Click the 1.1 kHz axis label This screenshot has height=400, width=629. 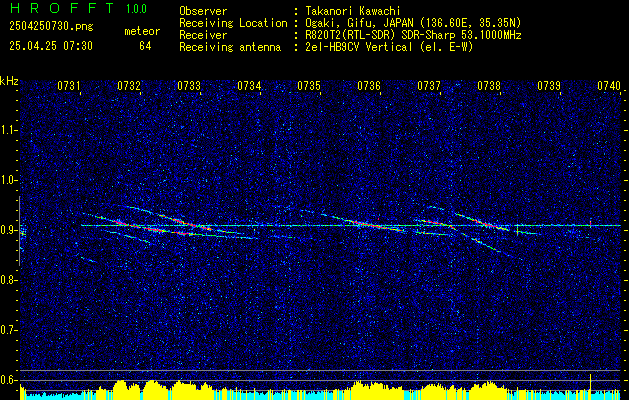tap(9, 130)
